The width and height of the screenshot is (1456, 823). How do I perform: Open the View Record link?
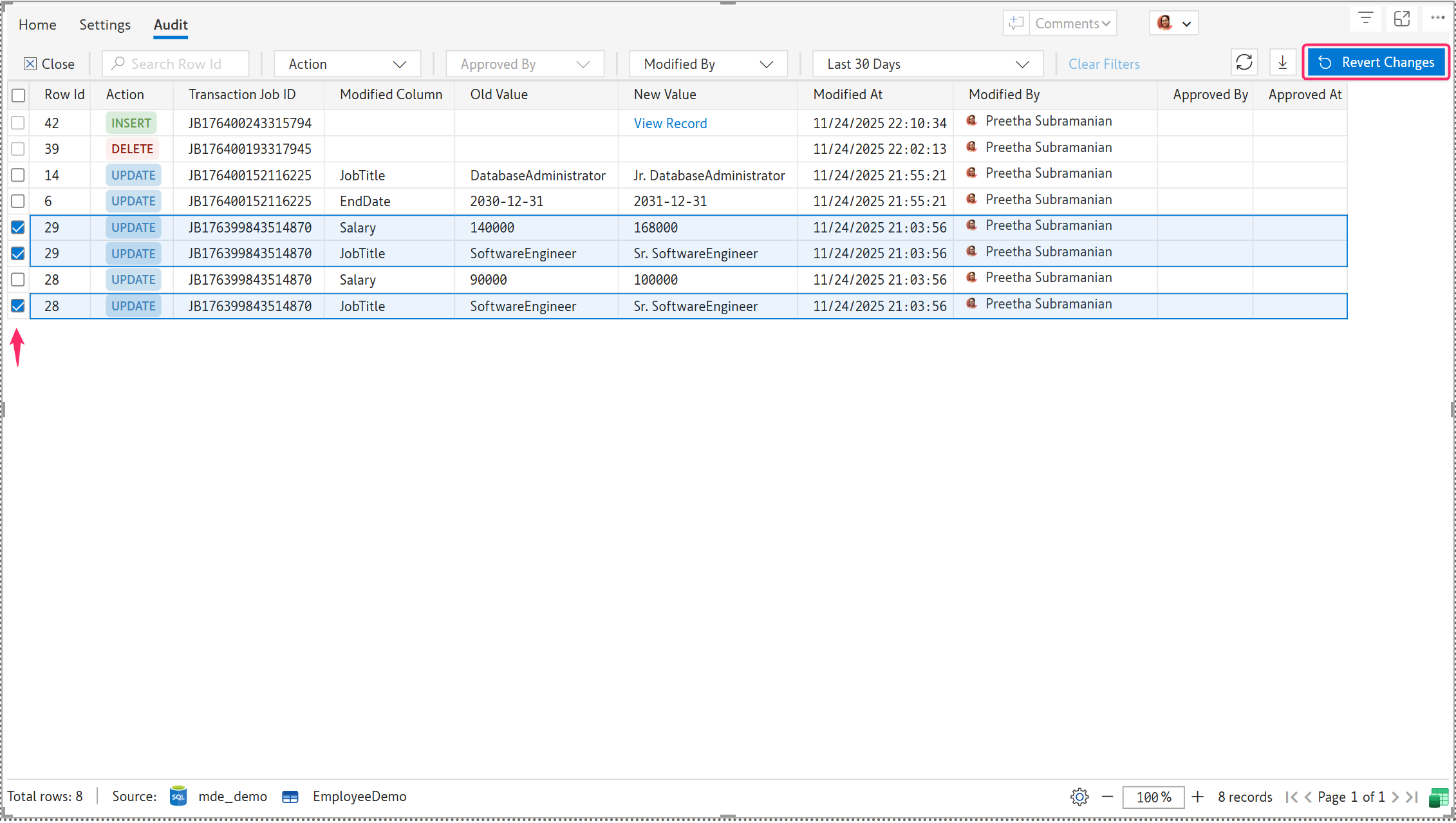[670, 123]
